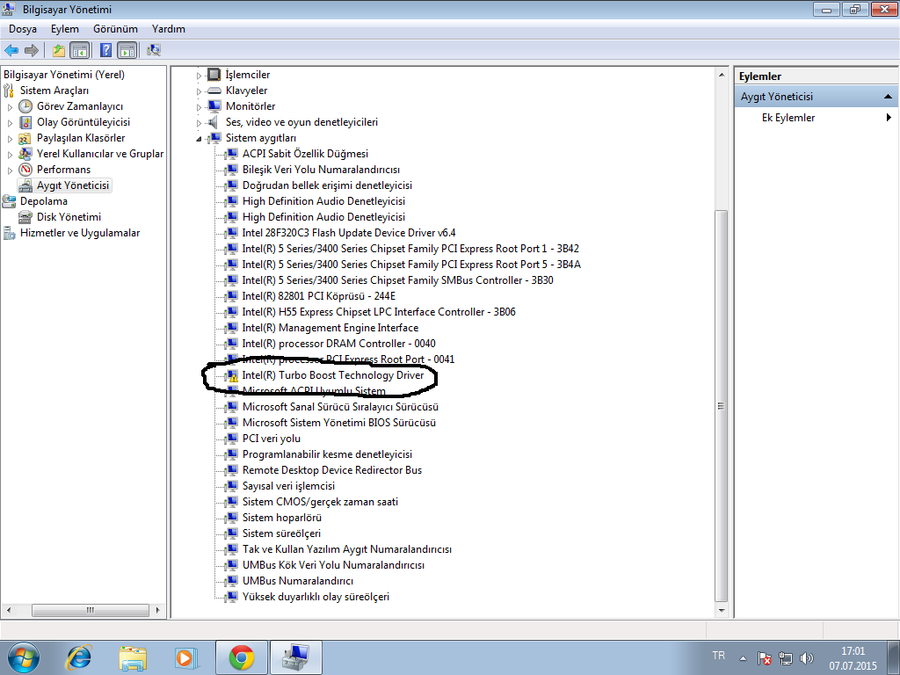Expand the Performans node
900x675 pixels.
coord(10,170)
